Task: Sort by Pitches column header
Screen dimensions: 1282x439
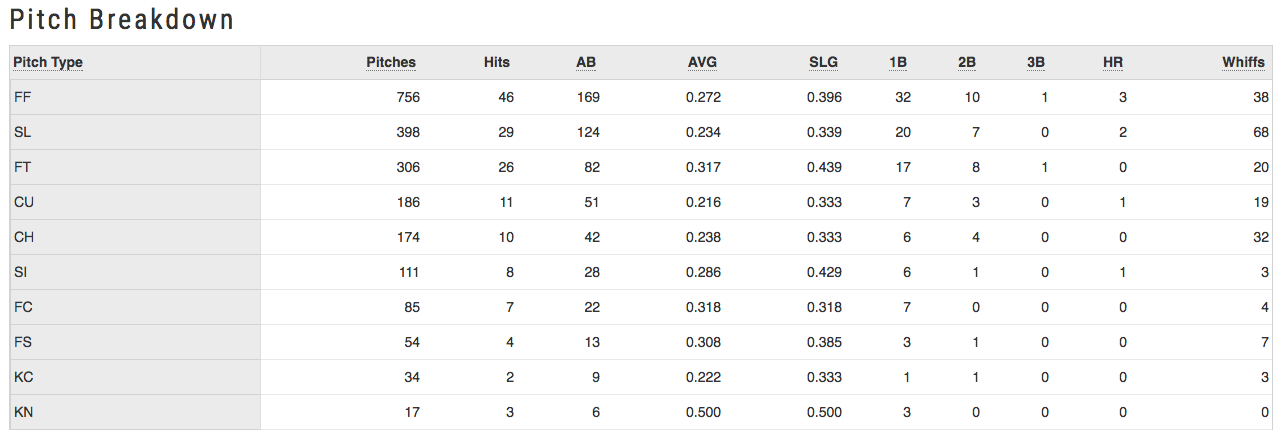Action: coord(391,62)
